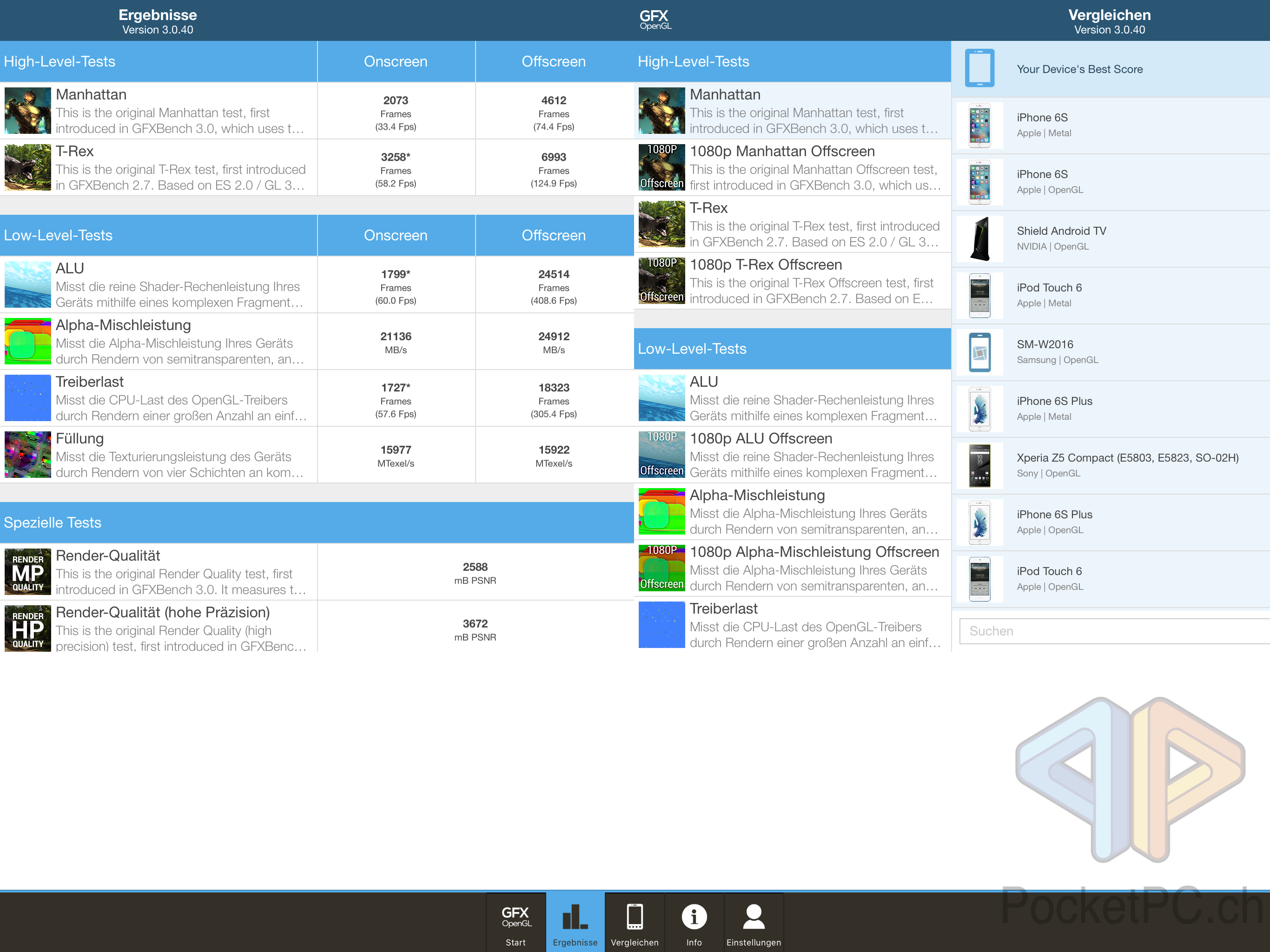
Task: Click the Alpha-Mischleistung icon in results list
Action: coord(27,341)
